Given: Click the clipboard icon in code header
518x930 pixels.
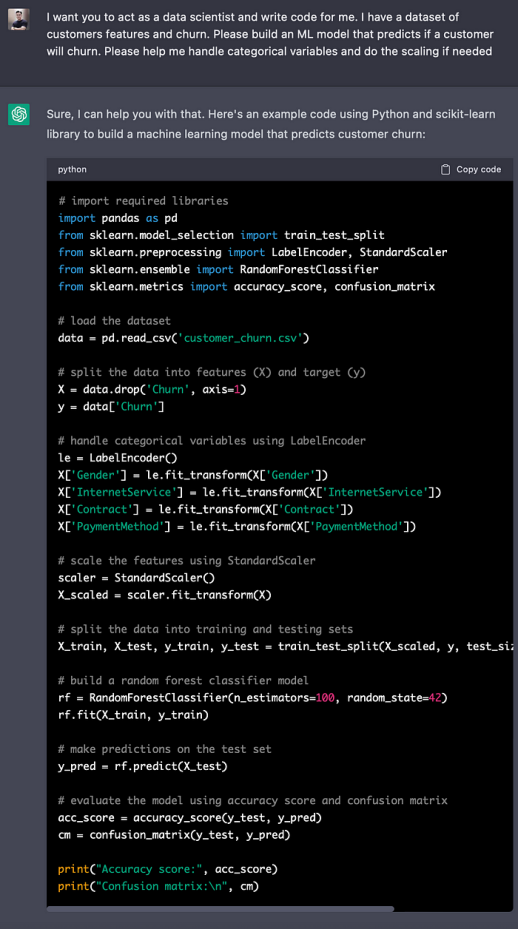Looking at the screenshot, I should click(x=446, y=170).
